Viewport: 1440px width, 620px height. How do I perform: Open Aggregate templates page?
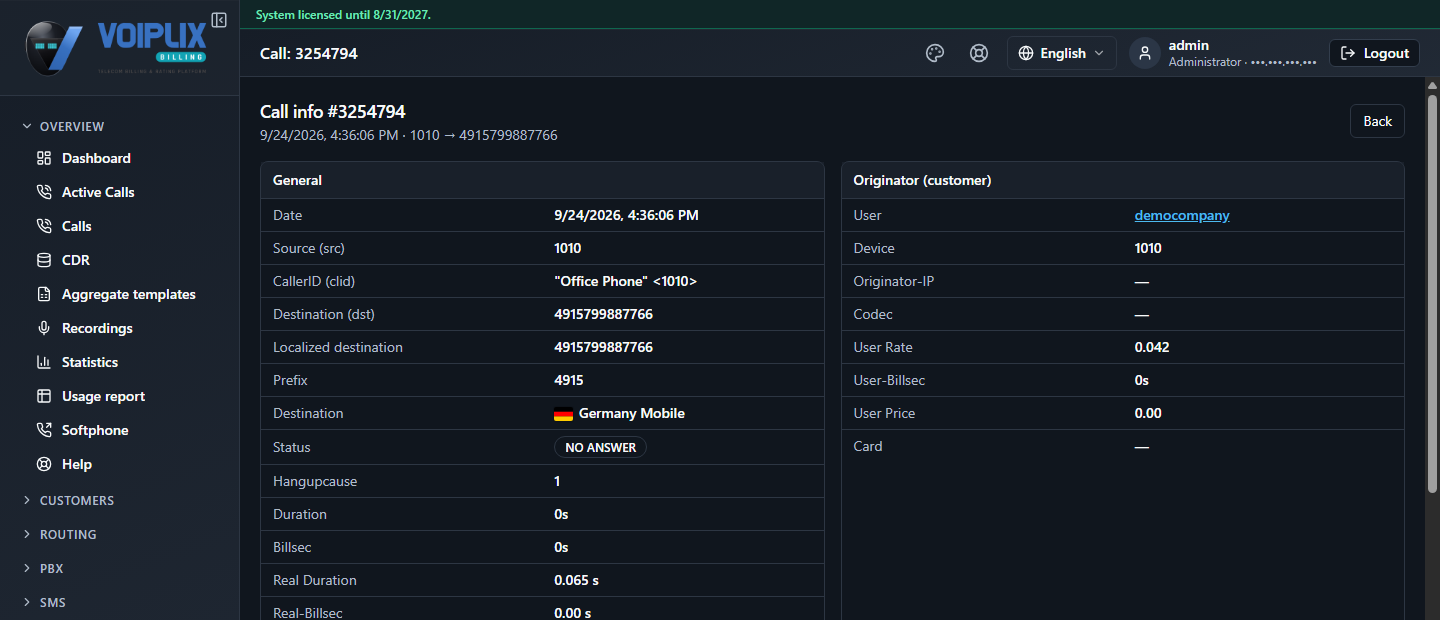coord(129,294)
